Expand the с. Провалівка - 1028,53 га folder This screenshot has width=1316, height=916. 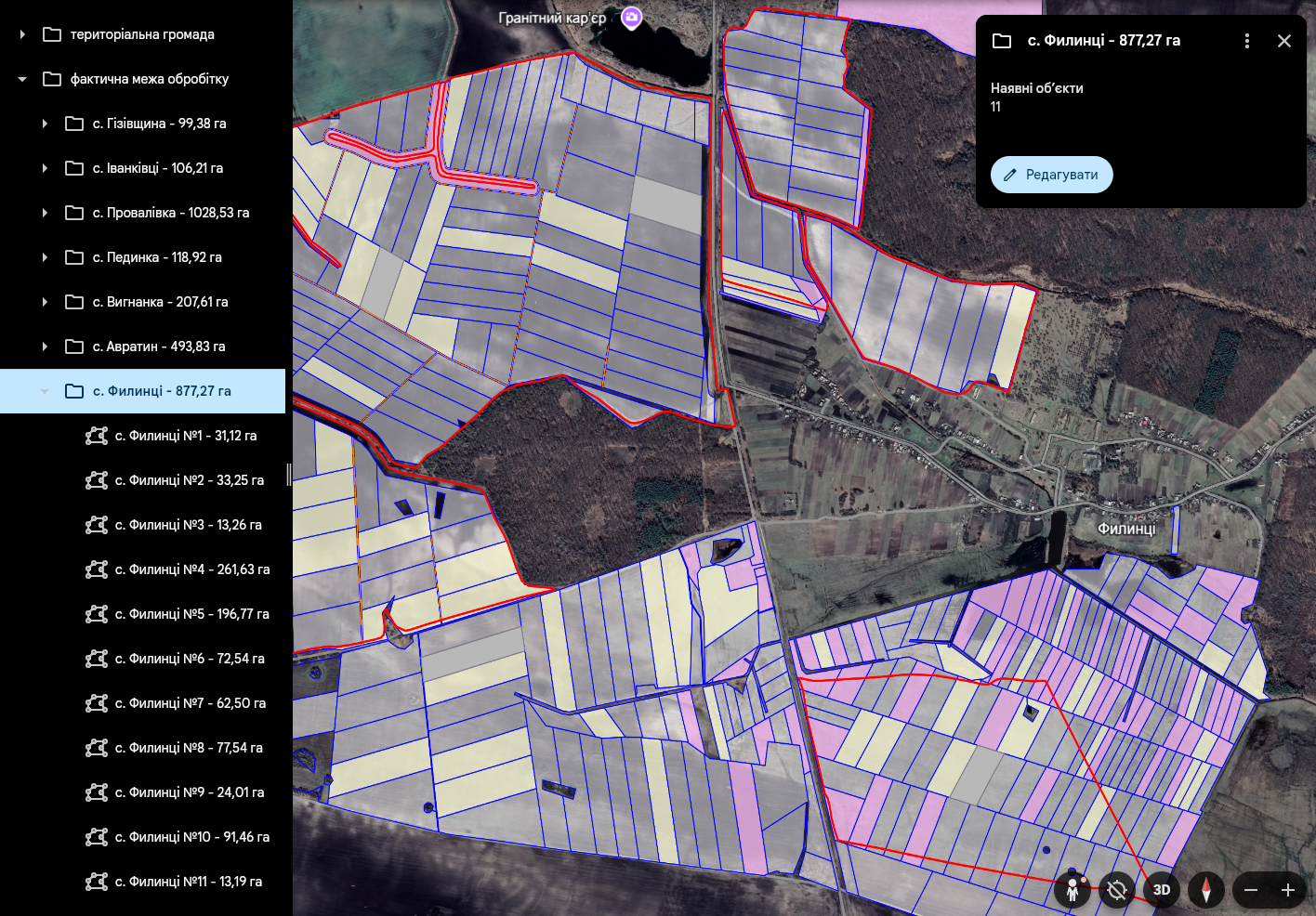[x=45, y=213]
